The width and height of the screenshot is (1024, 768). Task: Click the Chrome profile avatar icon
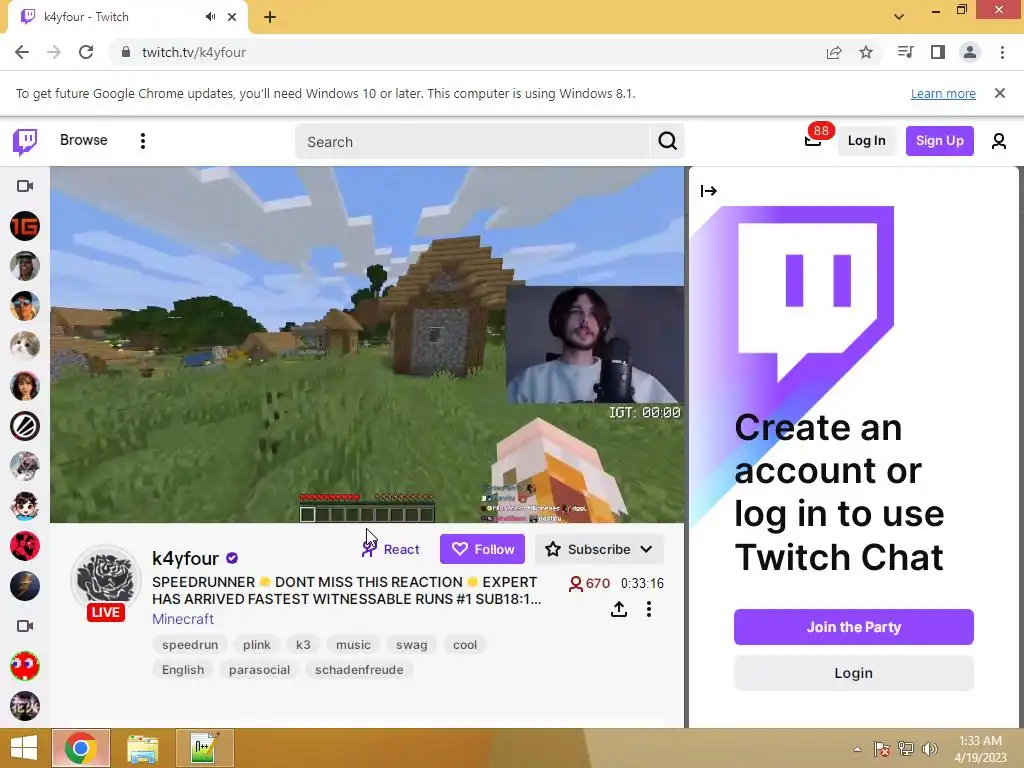[970, 52]
